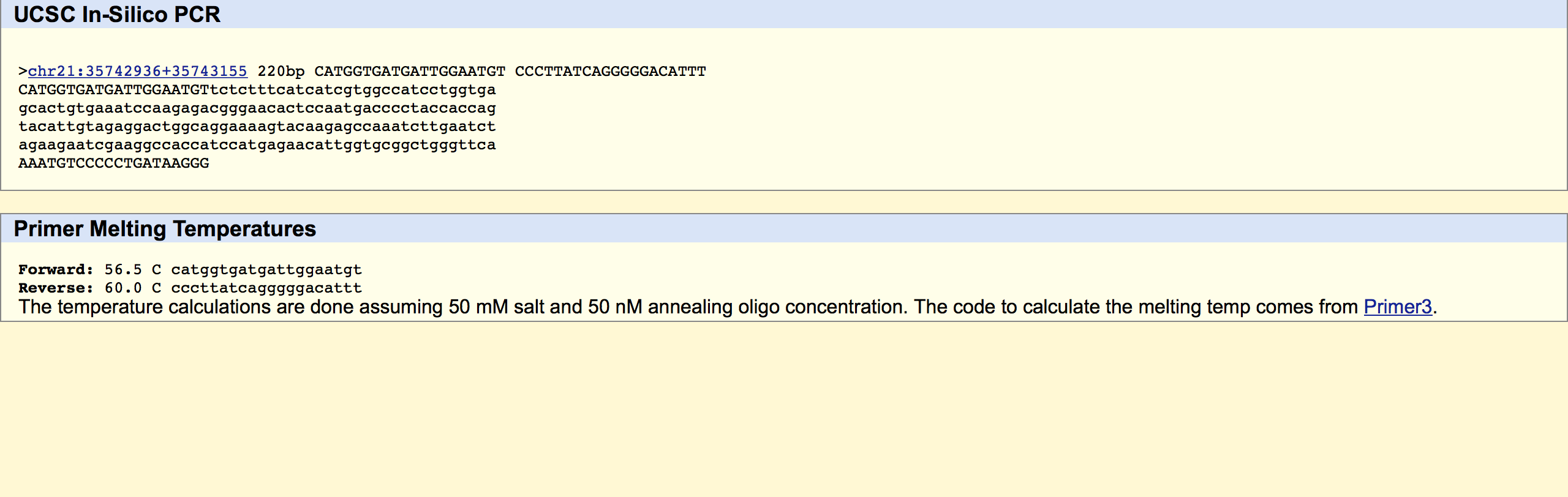Click the sequence line starting with agaagaatcgaagg
Image resolution: width=1568 pixels, height=497 pixels.
257,145
